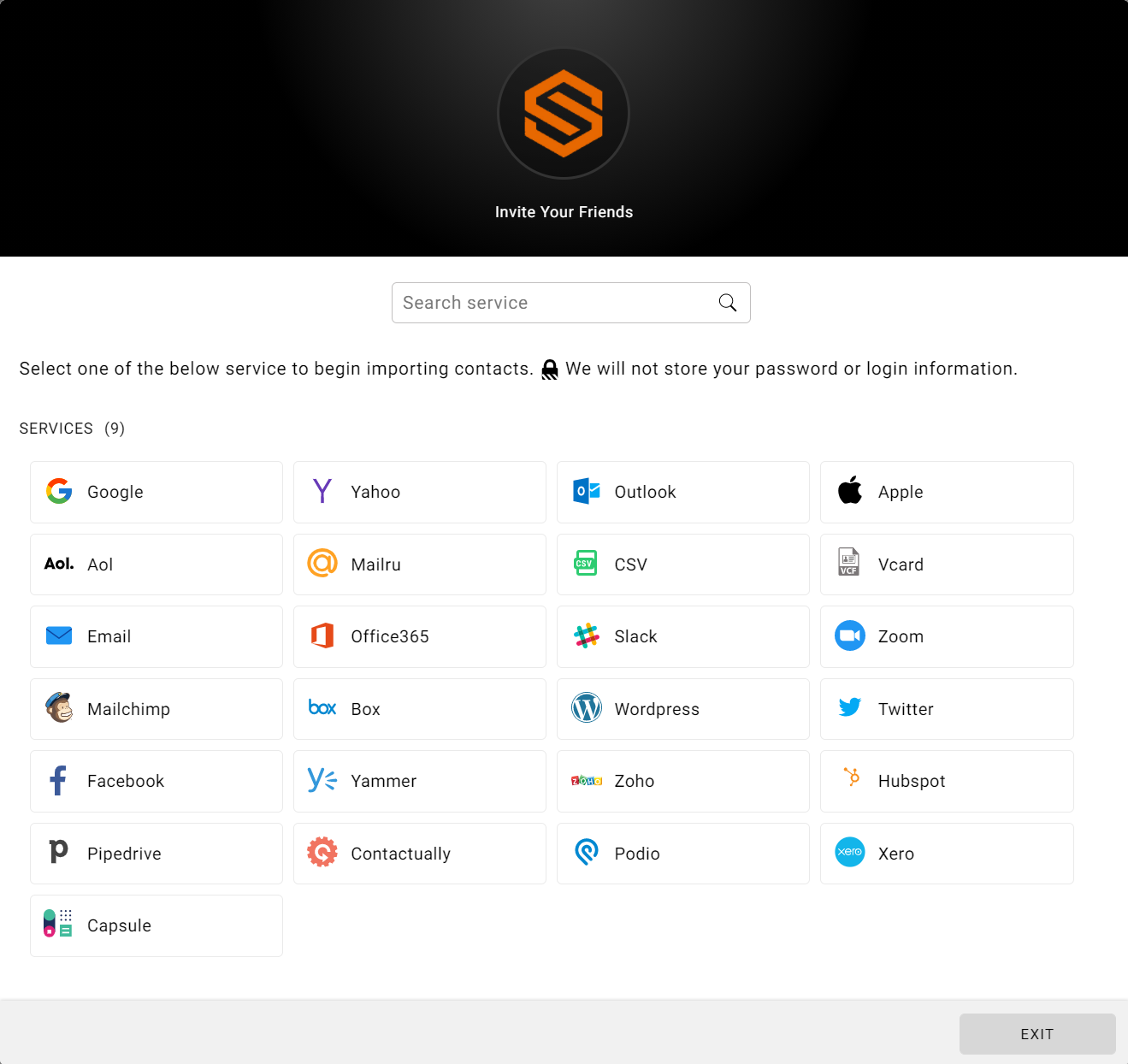Viewport: 1128px width, 1064px height.
Task: Click the Outlook envelope icon
Action: coord(587,491)
